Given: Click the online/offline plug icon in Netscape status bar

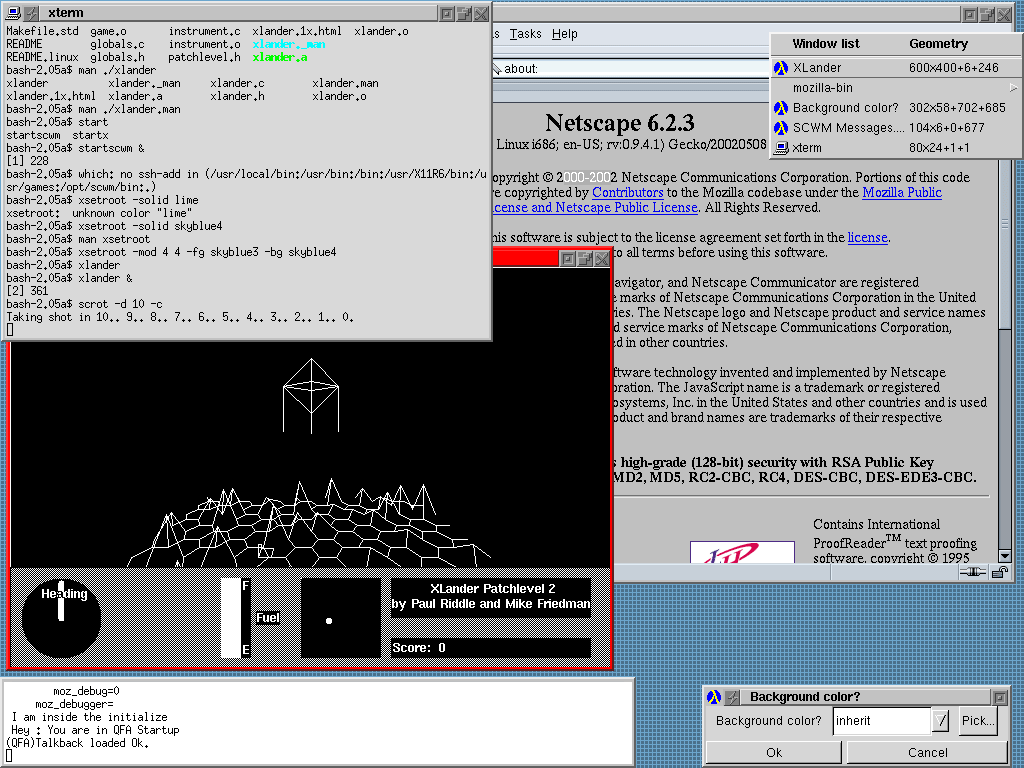Looking at the screenshot, I should 973,573.
